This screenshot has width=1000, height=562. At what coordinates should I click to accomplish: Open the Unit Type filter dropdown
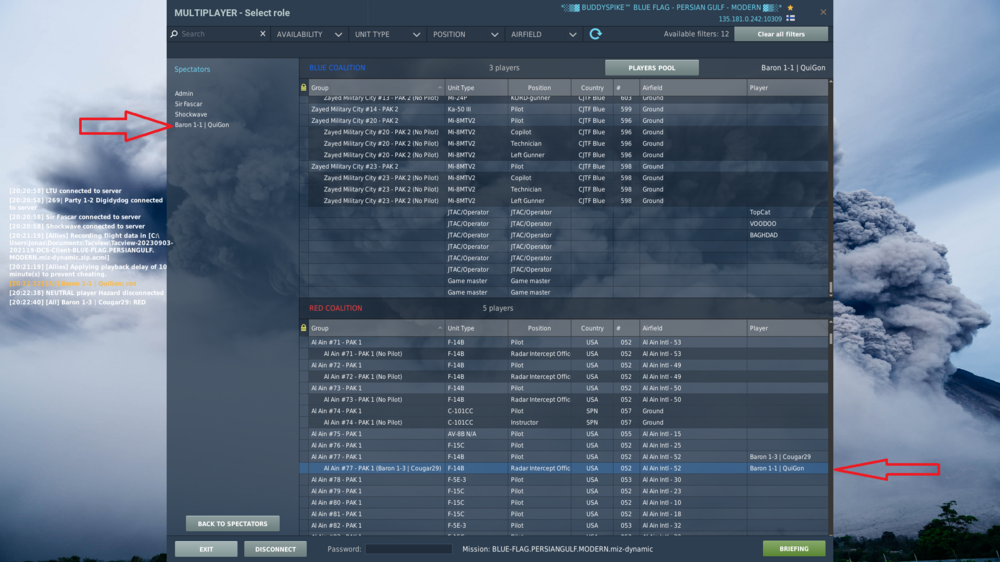click(387, 34)
